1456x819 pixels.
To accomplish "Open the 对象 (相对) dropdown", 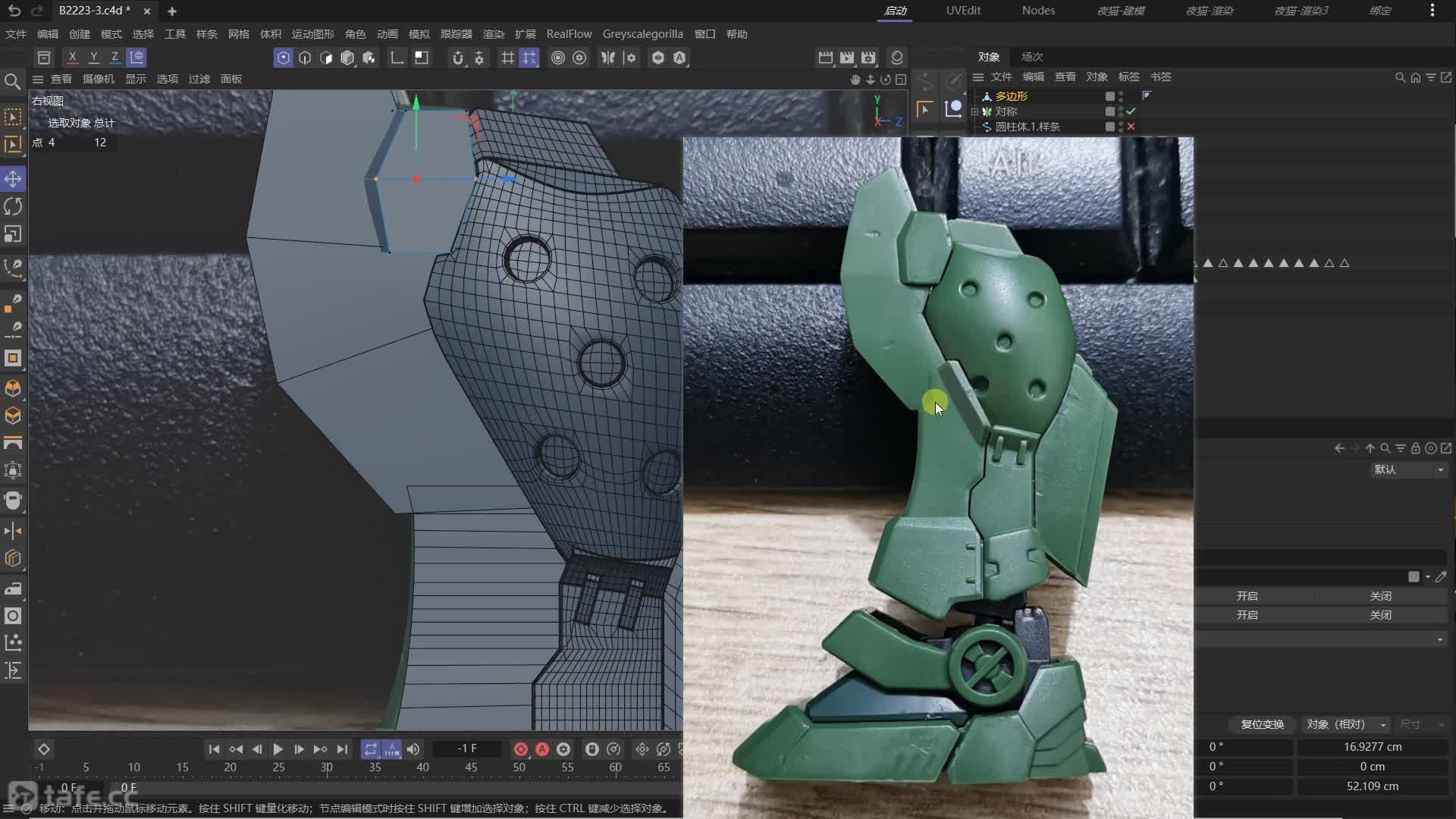I will click(x=1346, y=724).
